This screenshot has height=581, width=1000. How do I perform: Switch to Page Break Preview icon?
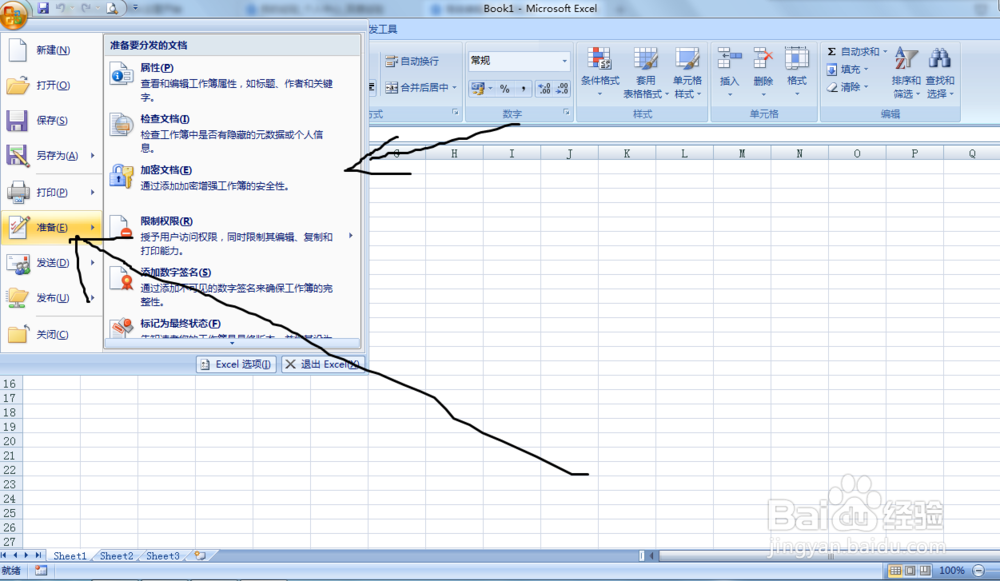(925, 571)
